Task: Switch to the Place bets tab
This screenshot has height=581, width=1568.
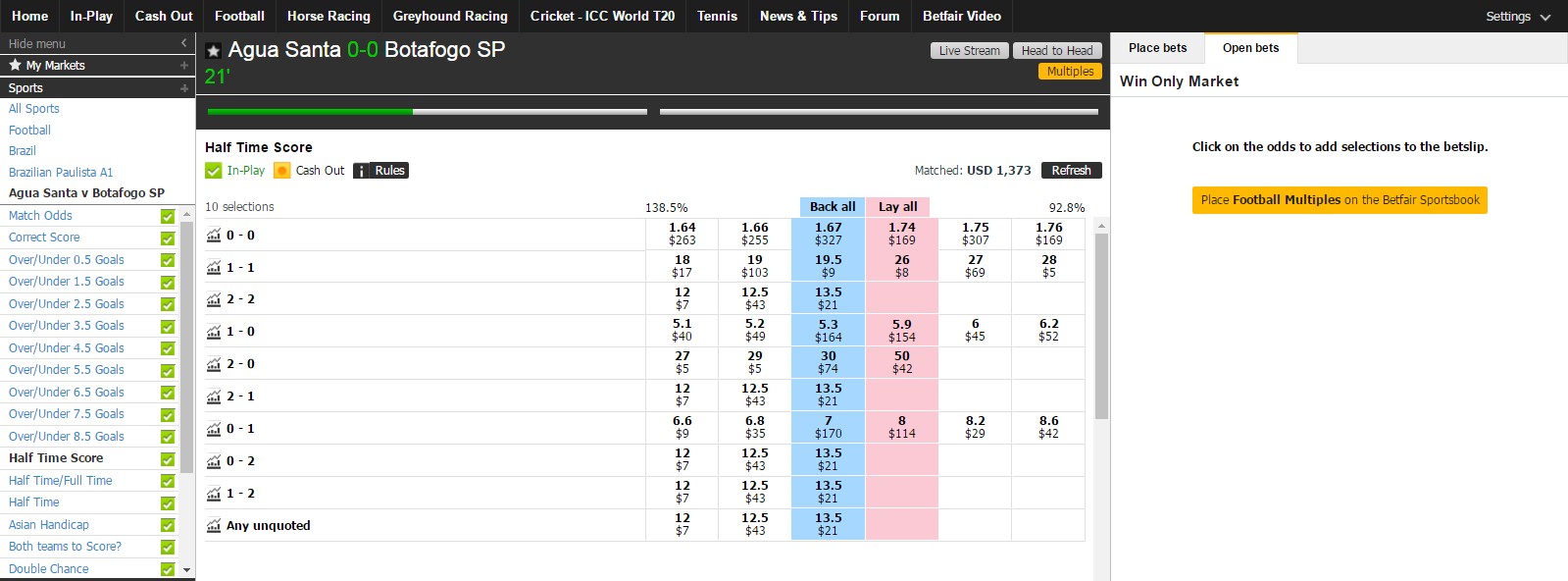Action: [1157, 48]
